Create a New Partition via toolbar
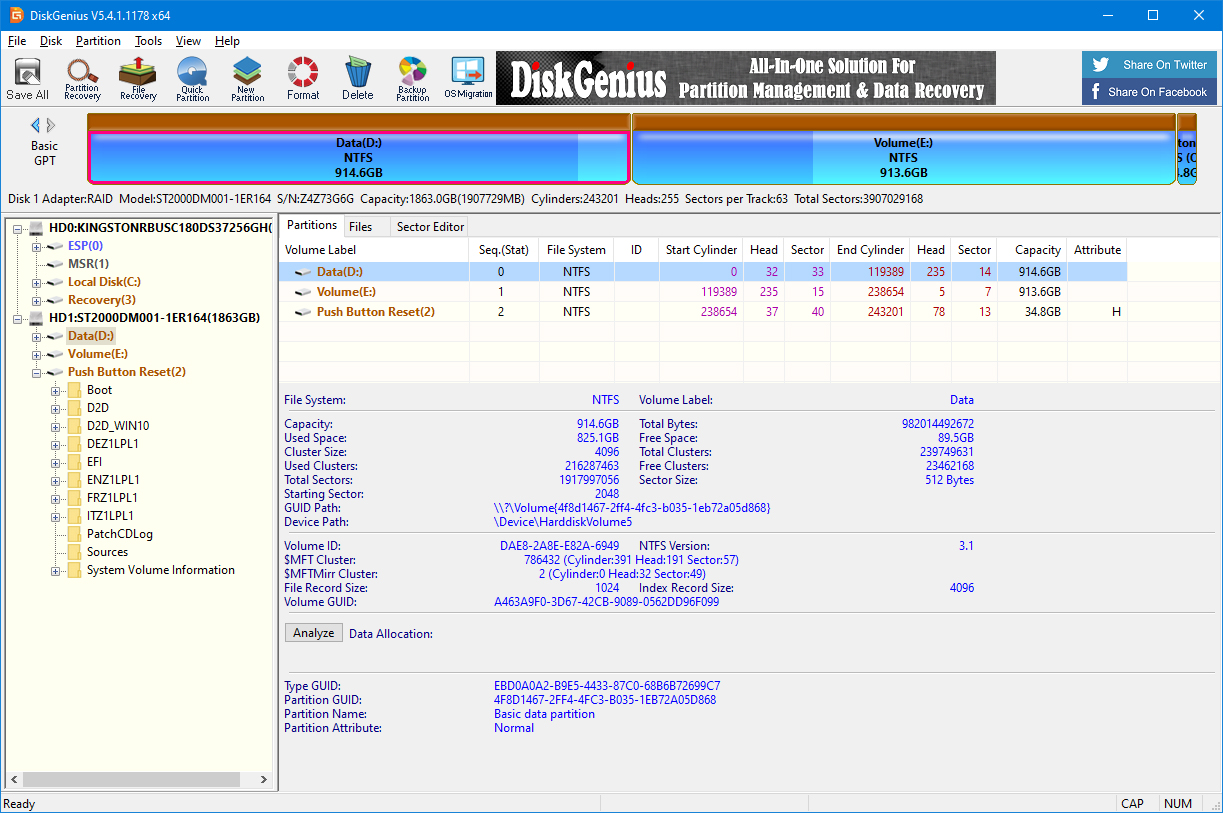This screenshot has height=813, width=1223. 247,79
